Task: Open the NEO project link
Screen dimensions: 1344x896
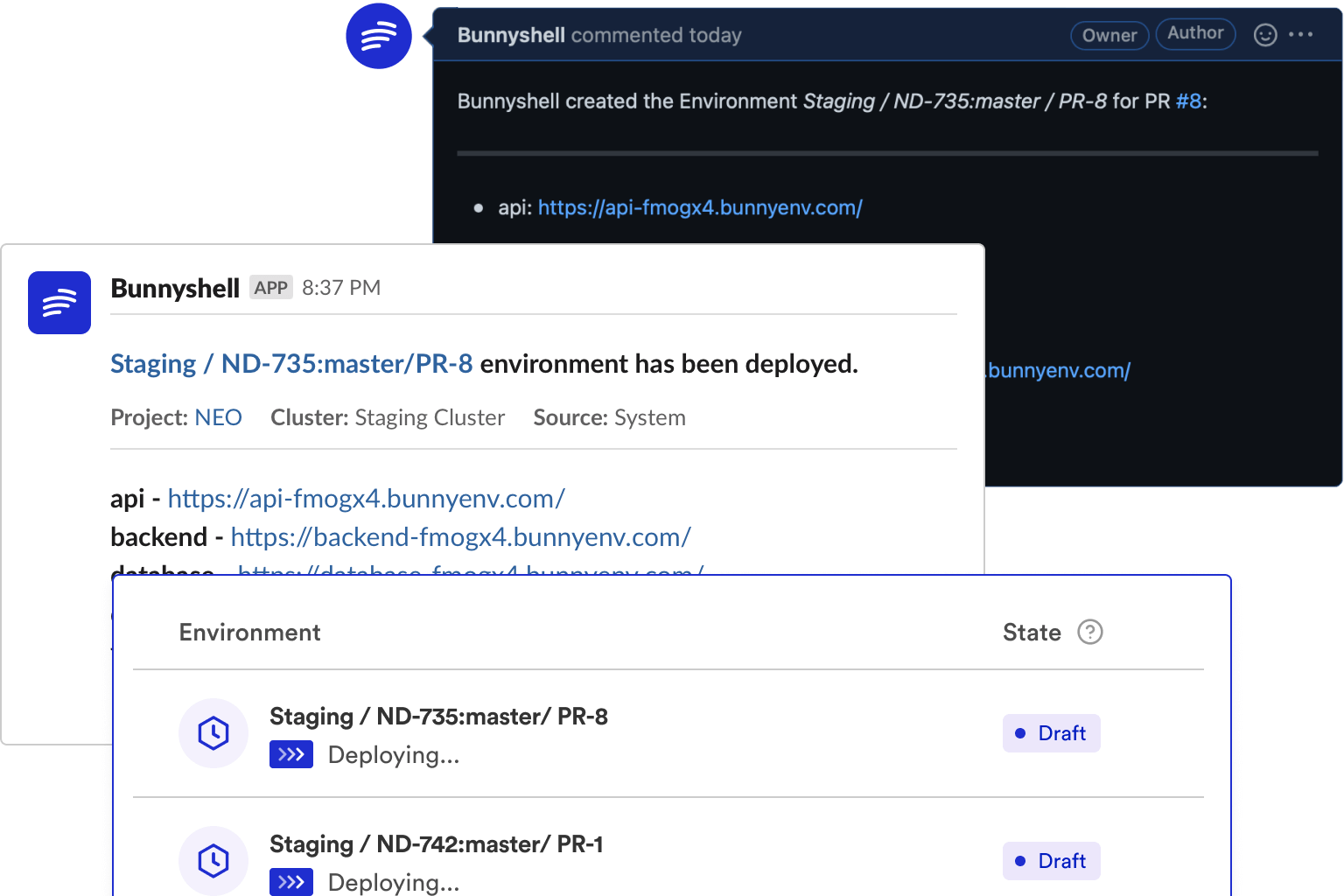Action: point(218,417)
